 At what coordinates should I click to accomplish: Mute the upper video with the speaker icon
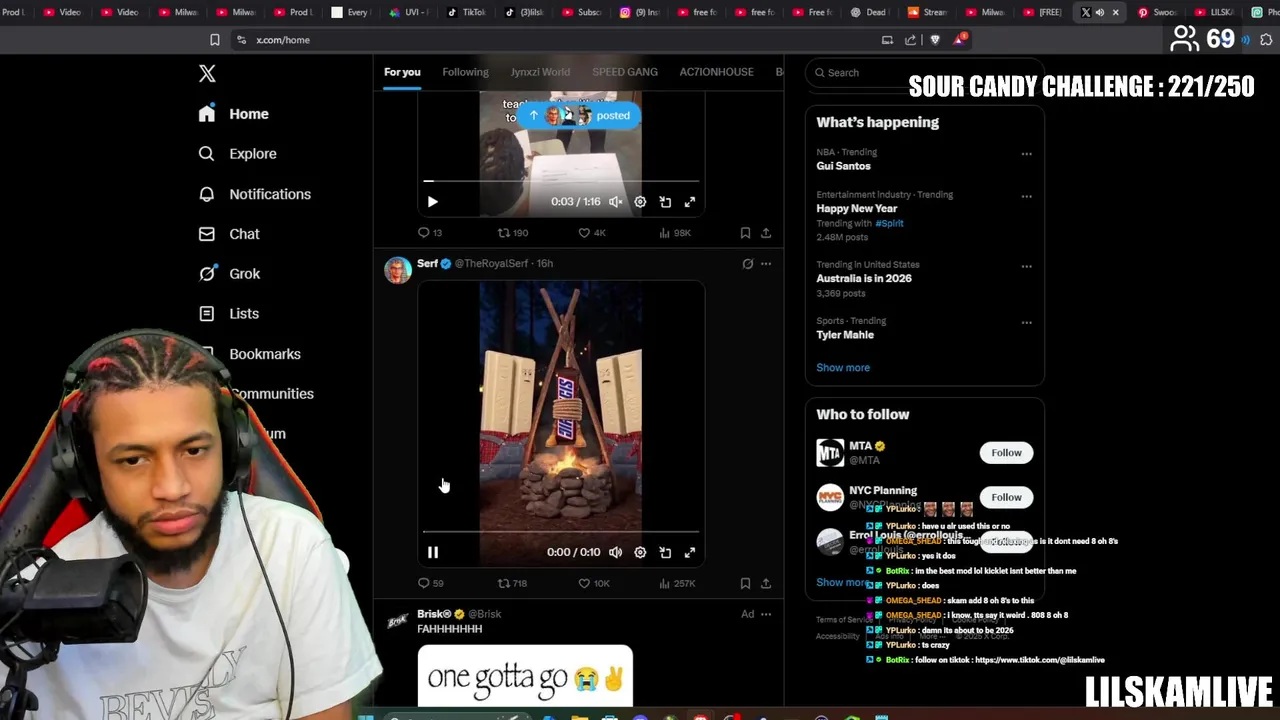tap(616, 202)
